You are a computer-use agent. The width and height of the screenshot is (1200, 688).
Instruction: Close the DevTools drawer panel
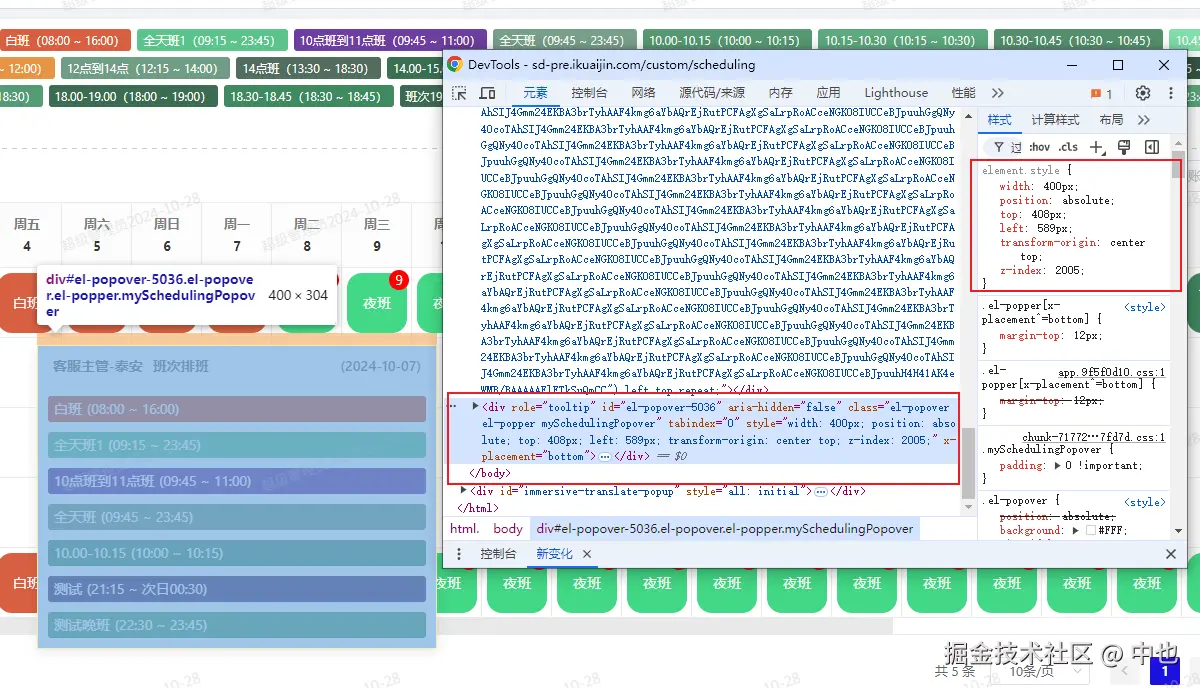(1171, 554)
